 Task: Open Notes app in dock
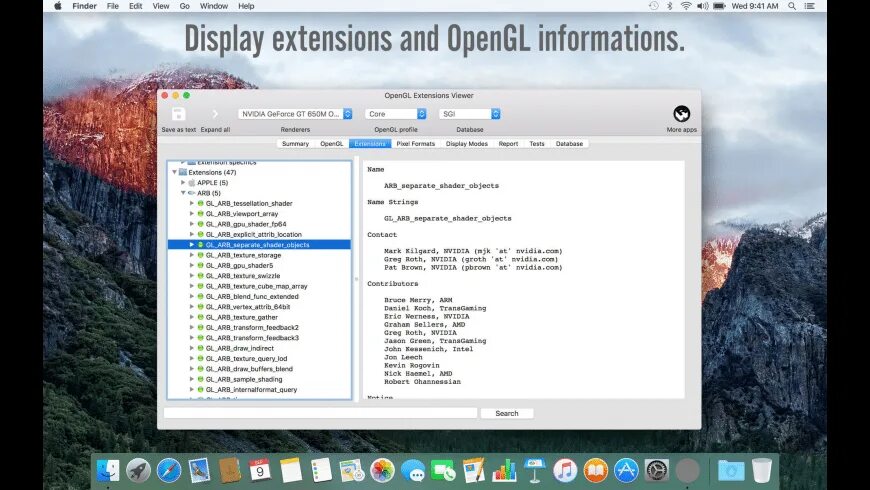pos(290,471)
